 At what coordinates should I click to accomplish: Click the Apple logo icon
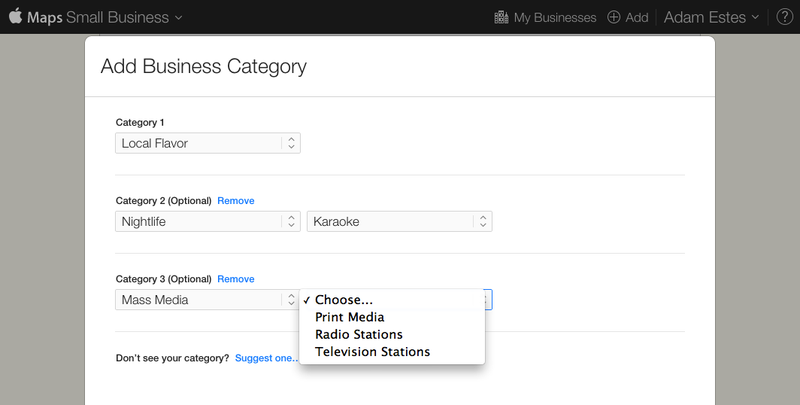pos(15,16)
